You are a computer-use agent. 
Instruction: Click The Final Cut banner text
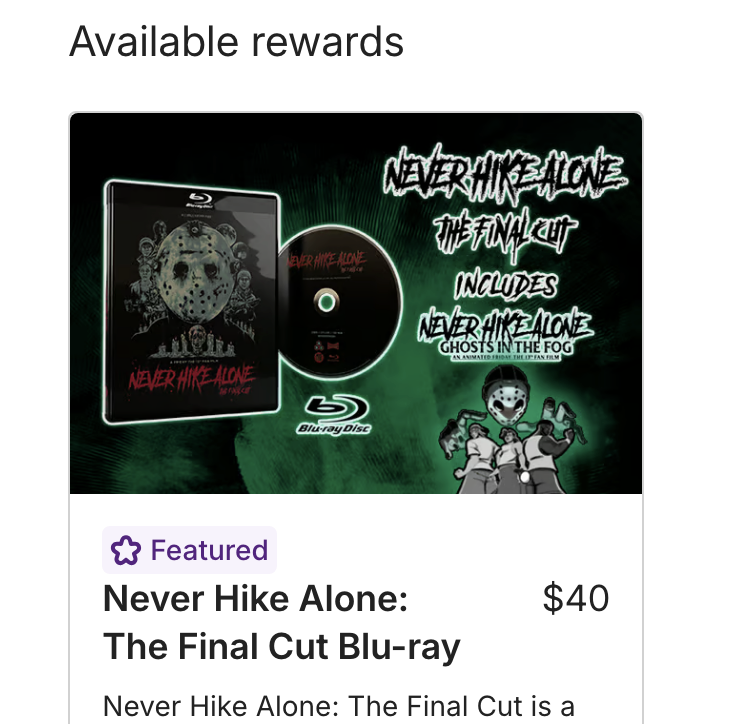(x=505, y=233)
